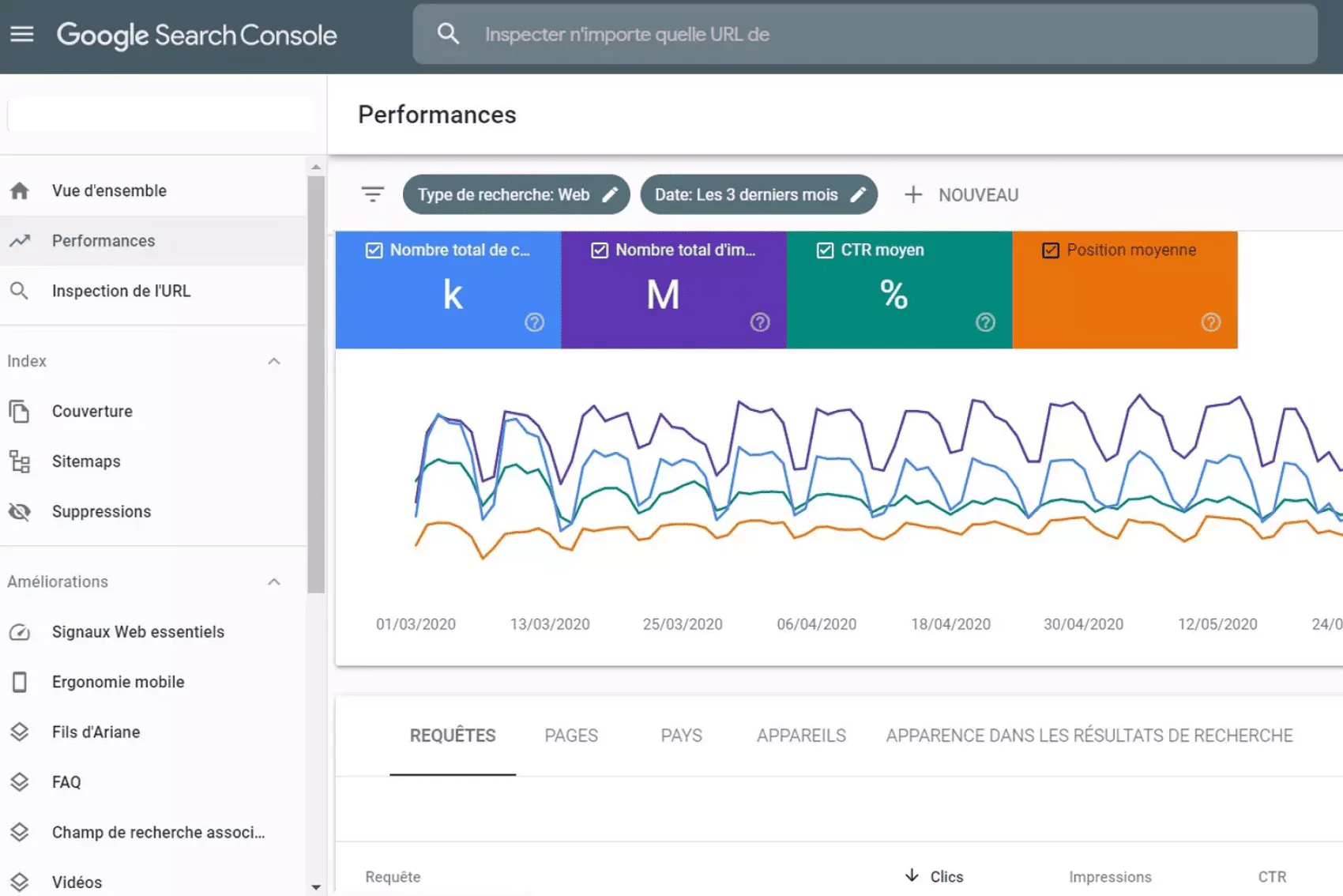Select the Vue d'ensemble home icon
The width and height of the screenshot is (1343, 896).
[x=19, y=190]
